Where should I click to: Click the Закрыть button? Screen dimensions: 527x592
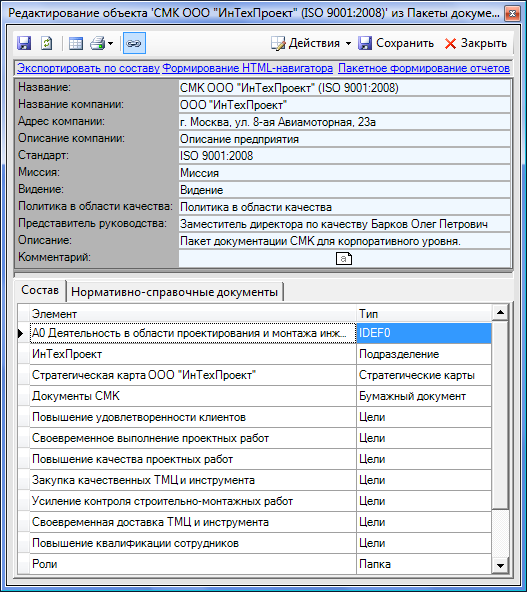(x=476, y=43)
